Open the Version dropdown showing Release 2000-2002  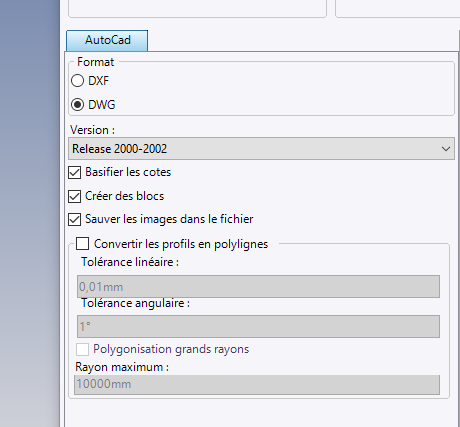coord(261,149)
